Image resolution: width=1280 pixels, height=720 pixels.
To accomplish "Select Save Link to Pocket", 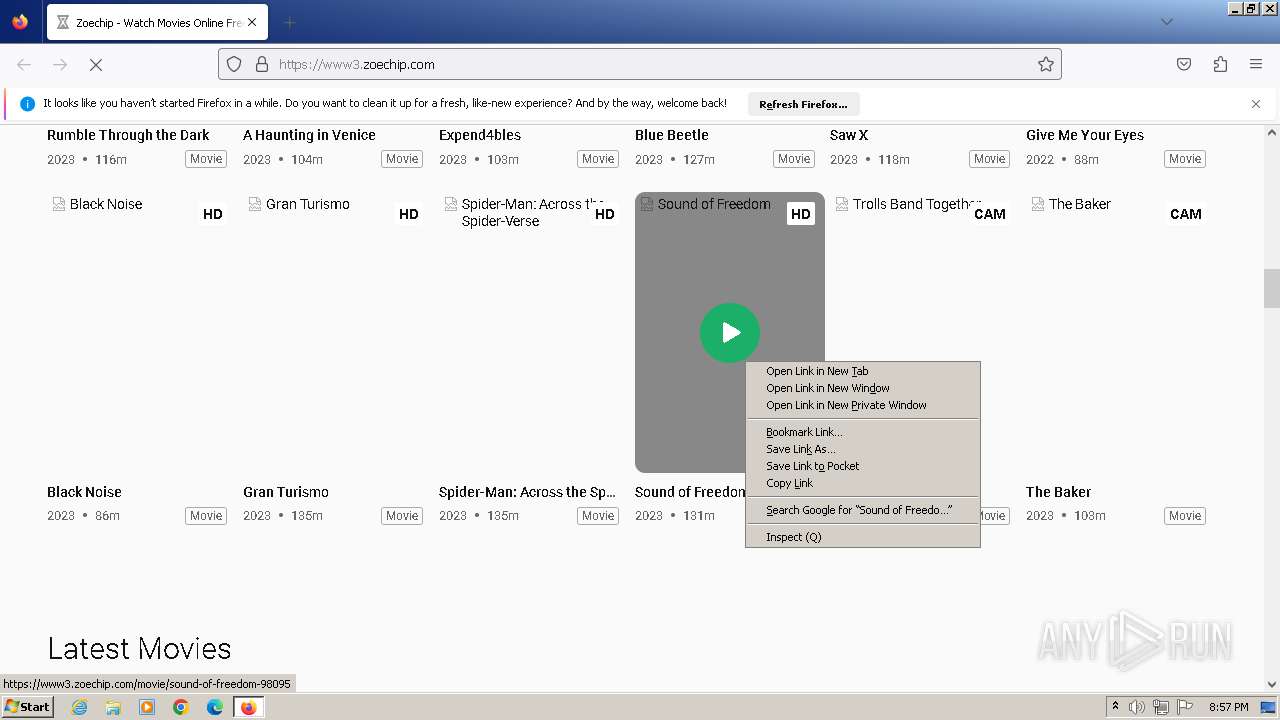I will pos(862,466).
